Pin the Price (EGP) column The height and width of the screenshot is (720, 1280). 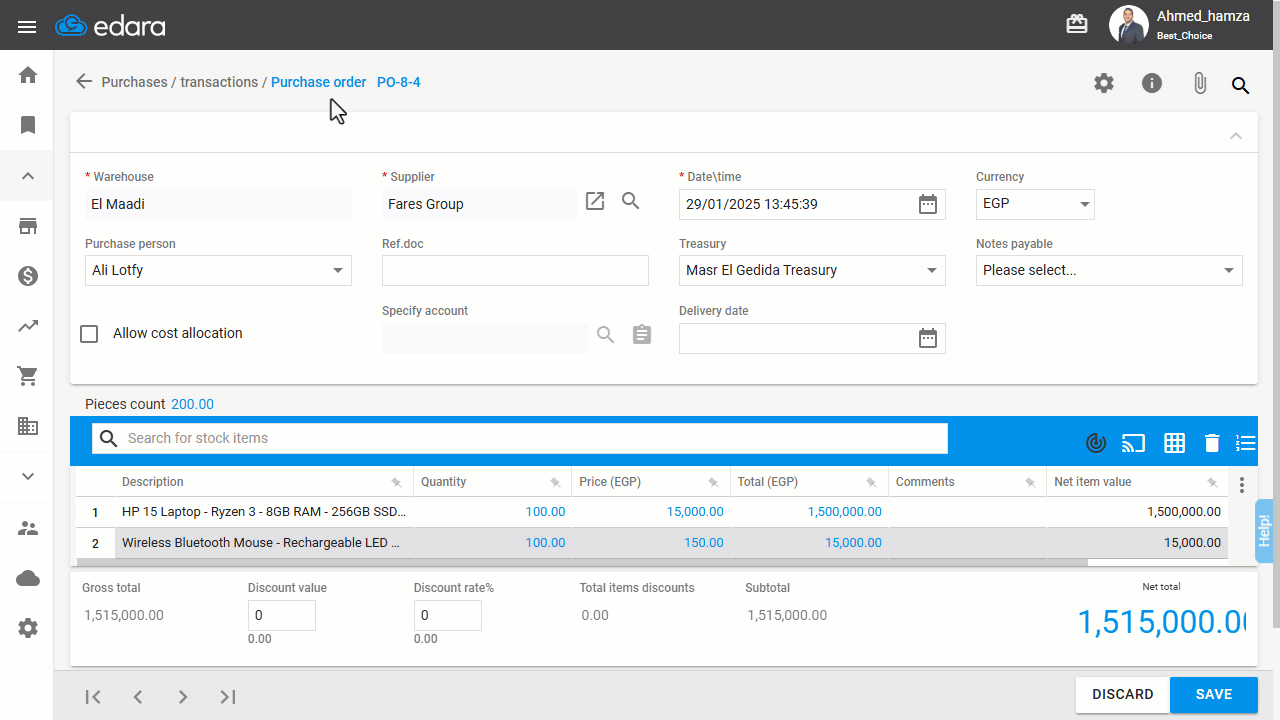pyautogui.click(x=713, y=482)
